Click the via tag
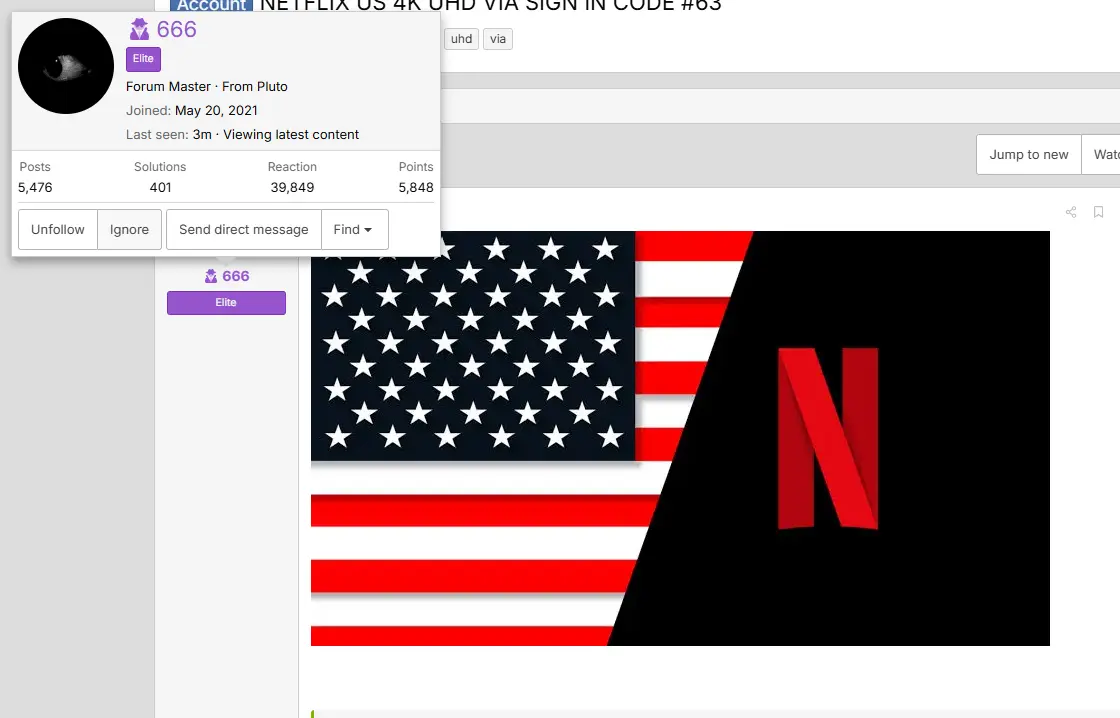The width and height of the screenshot is (1120, 718). 498,39
